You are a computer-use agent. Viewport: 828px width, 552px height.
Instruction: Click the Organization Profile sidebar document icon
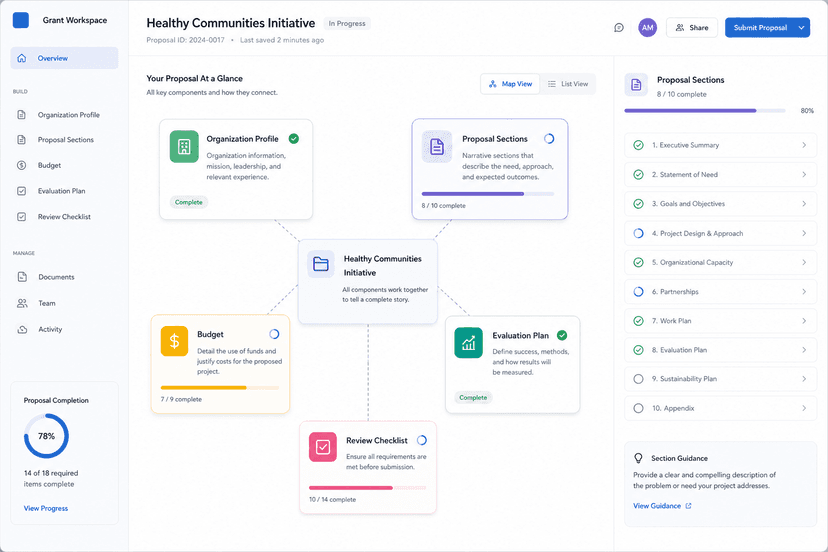click(x=22, y=115)
